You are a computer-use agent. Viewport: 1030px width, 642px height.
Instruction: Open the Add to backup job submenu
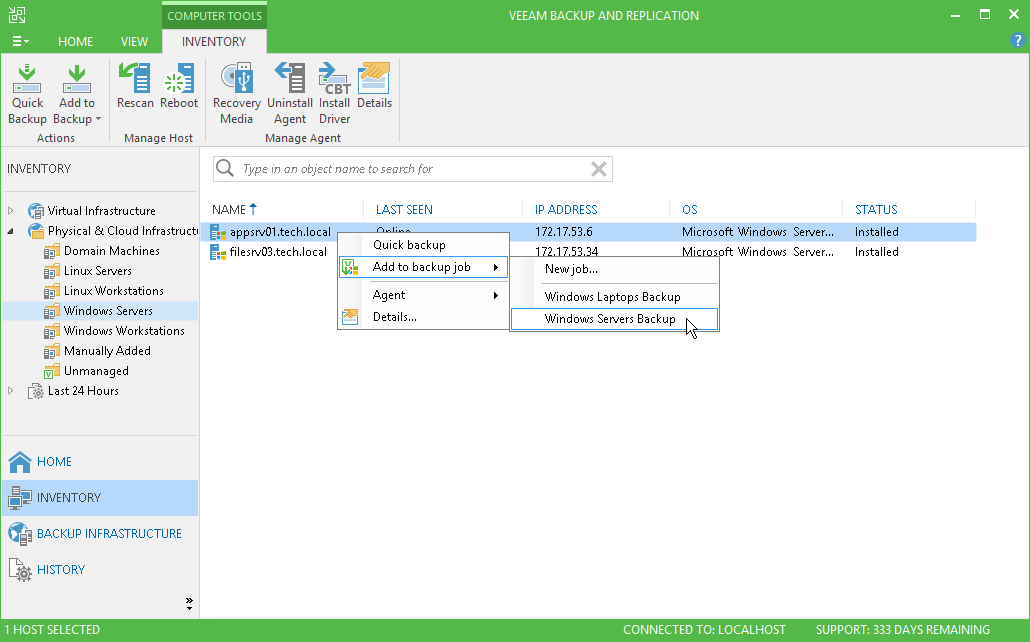(424, 267)
